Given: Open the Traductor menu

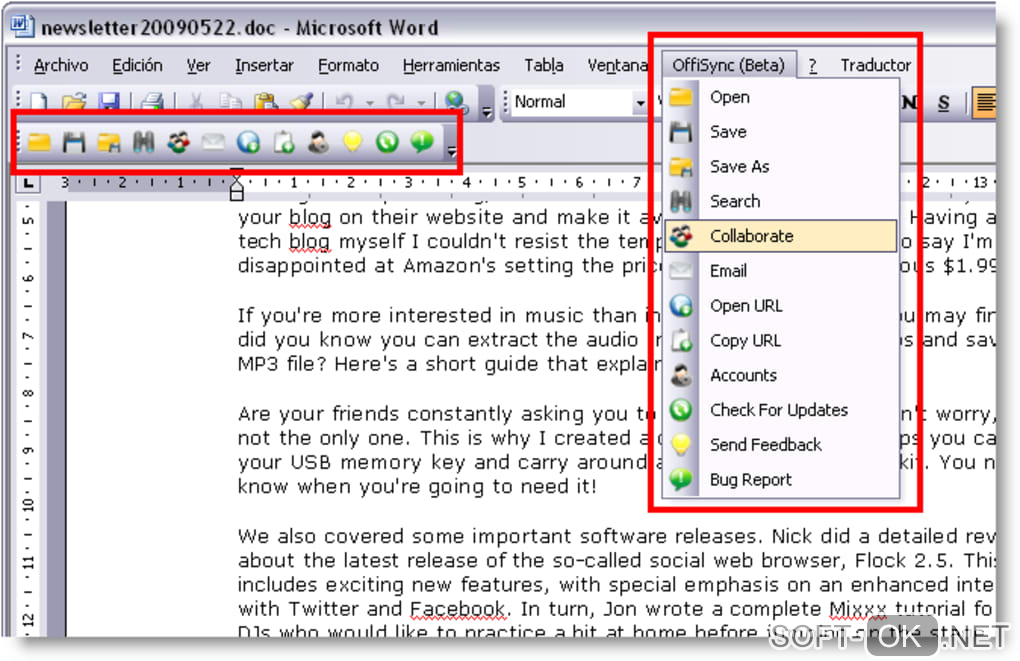Looking at the screenshot, I should click(x=876, y=66).
